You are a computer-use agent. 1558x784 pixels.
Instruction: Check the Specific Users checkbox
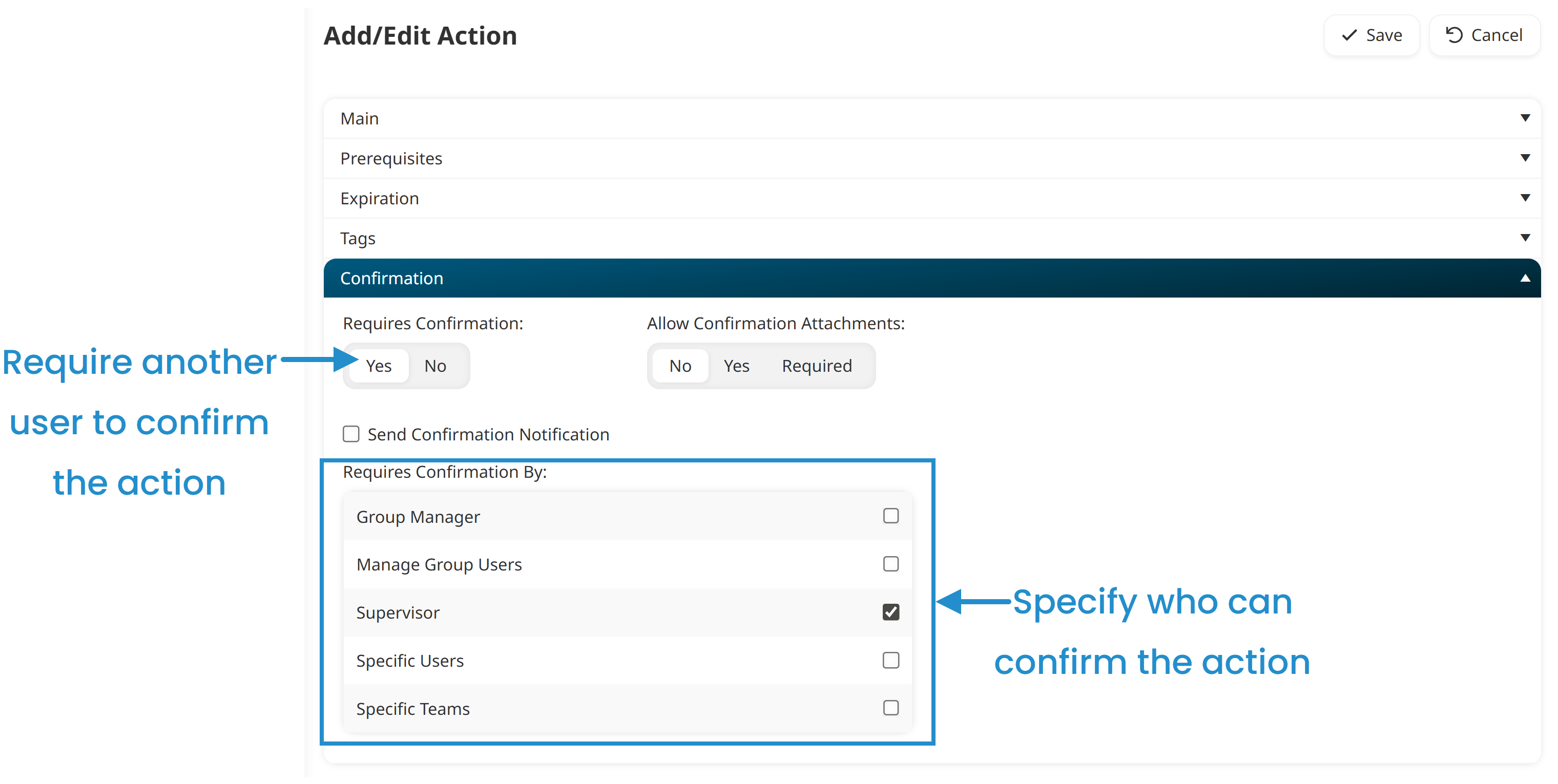890,660
